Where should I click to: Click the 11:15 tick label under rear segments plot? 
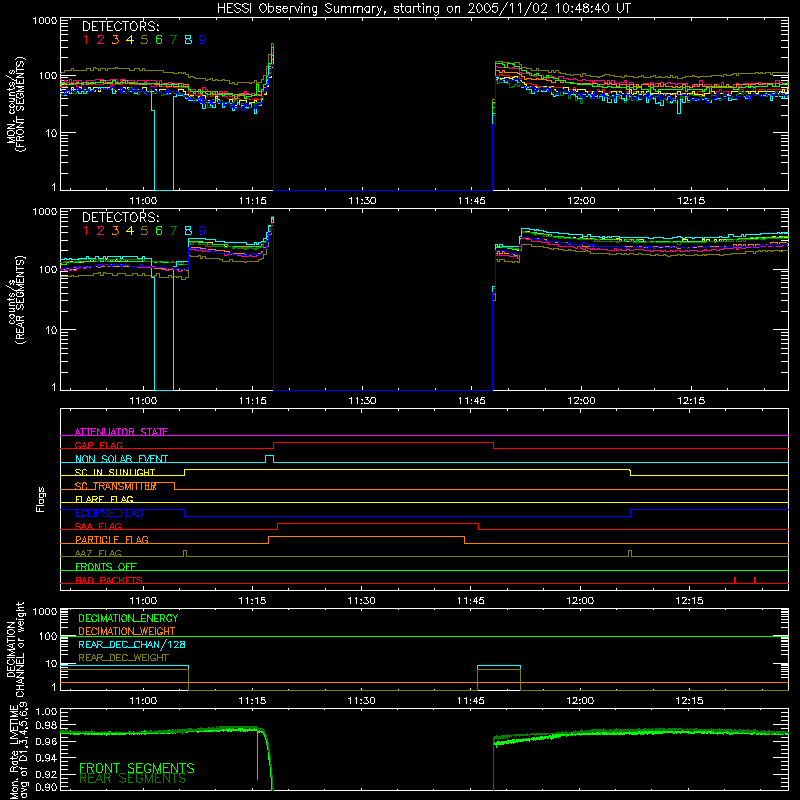pos(253,401)
